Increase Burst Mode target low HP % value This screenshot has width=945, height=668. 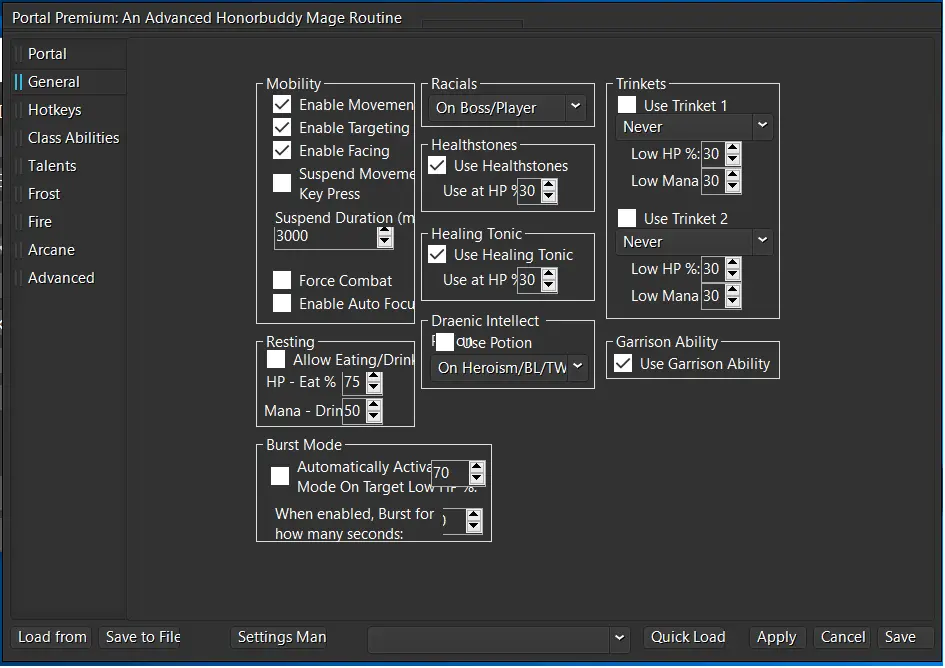(x=477, y=467)
